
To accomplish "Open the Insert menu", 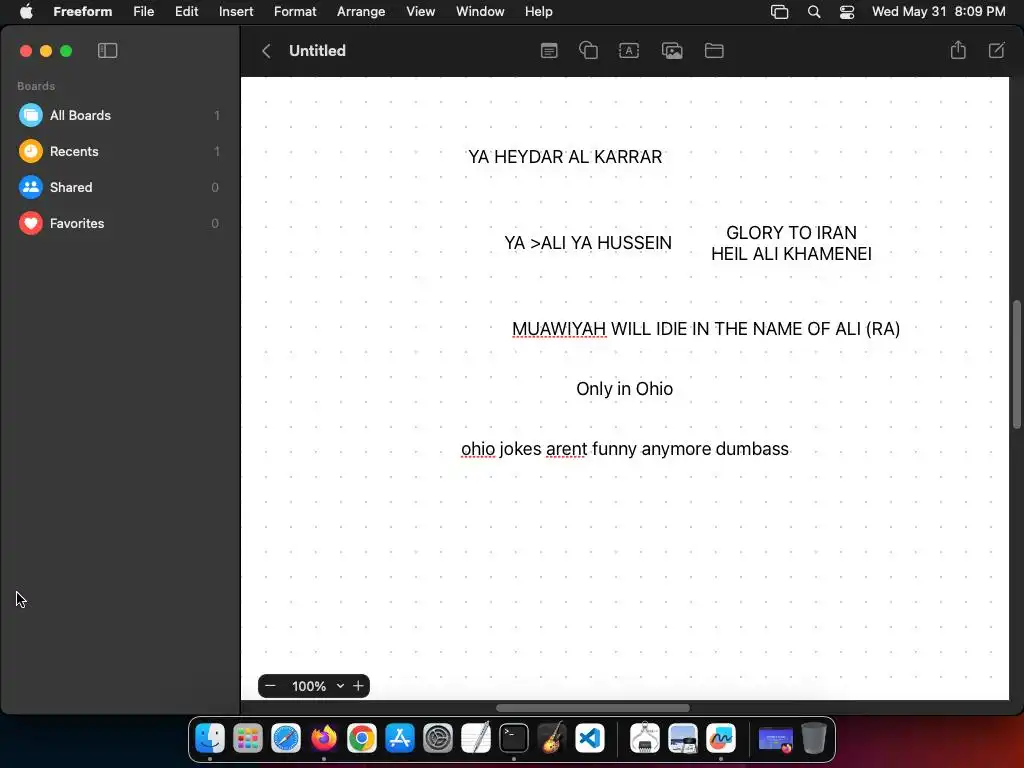I will click(x=236, y=11).
